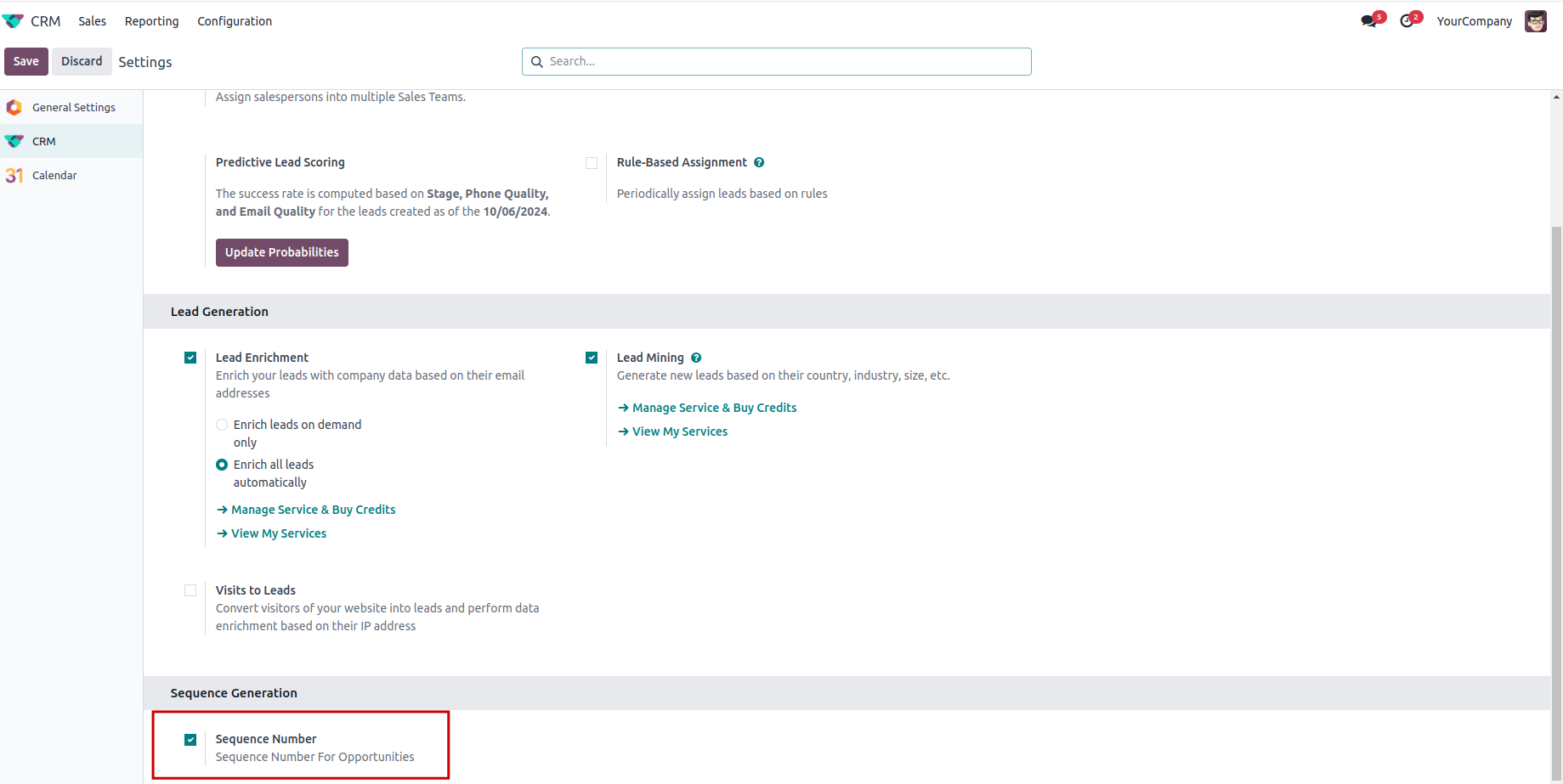Click the General Settings hexagon icon
This screenshot has height=784, width=1563.
click(x=14, y=108)
